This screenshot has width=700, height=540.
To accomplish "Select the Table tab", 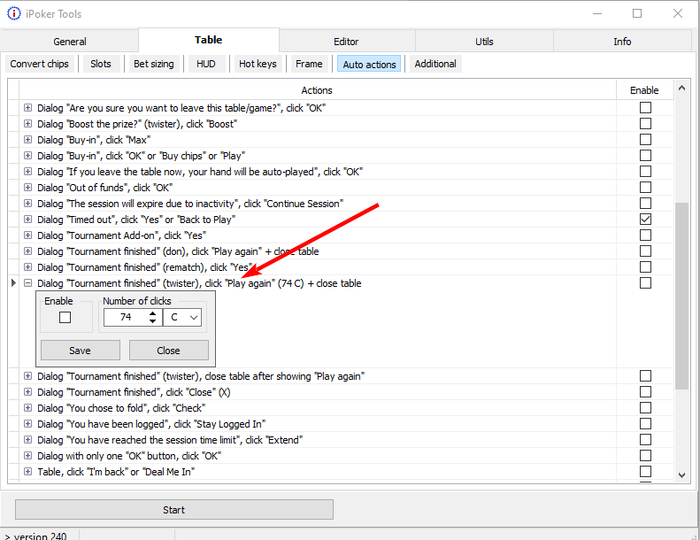I will pos(208,40).
